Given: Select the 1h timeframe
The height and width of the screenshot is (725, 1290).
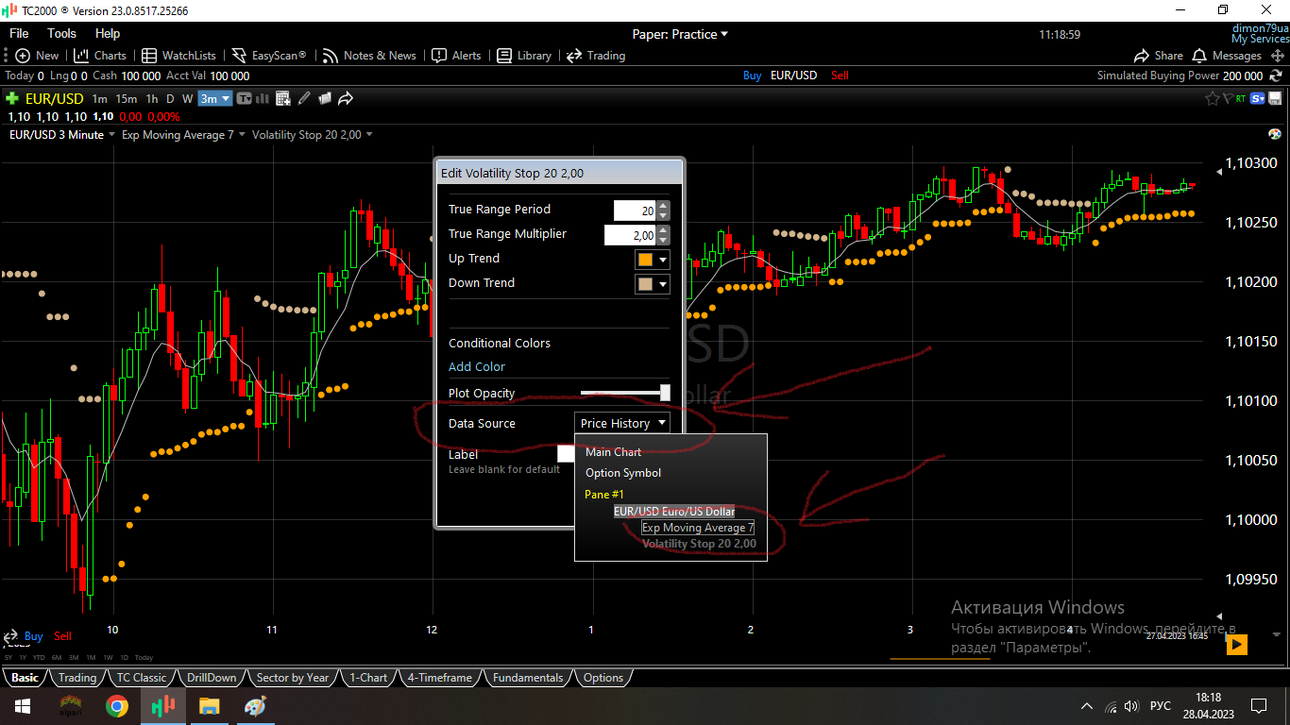Looking at the screenshot, I should point(152,98).
